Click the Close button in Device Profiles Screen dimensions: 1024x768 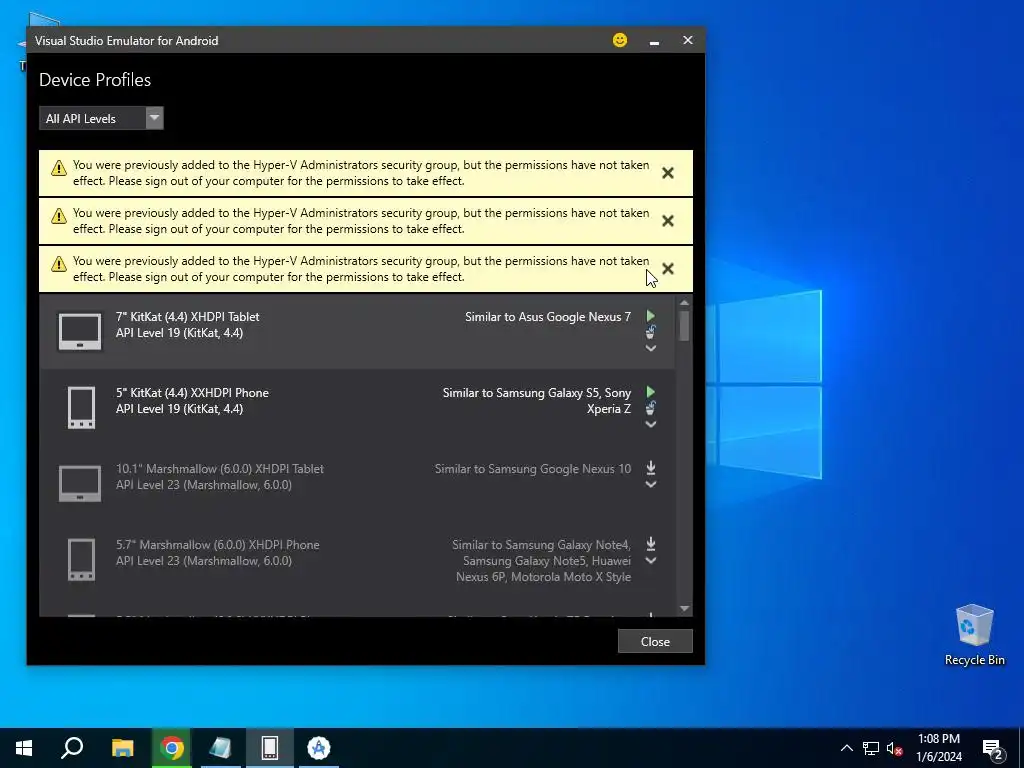655,641
